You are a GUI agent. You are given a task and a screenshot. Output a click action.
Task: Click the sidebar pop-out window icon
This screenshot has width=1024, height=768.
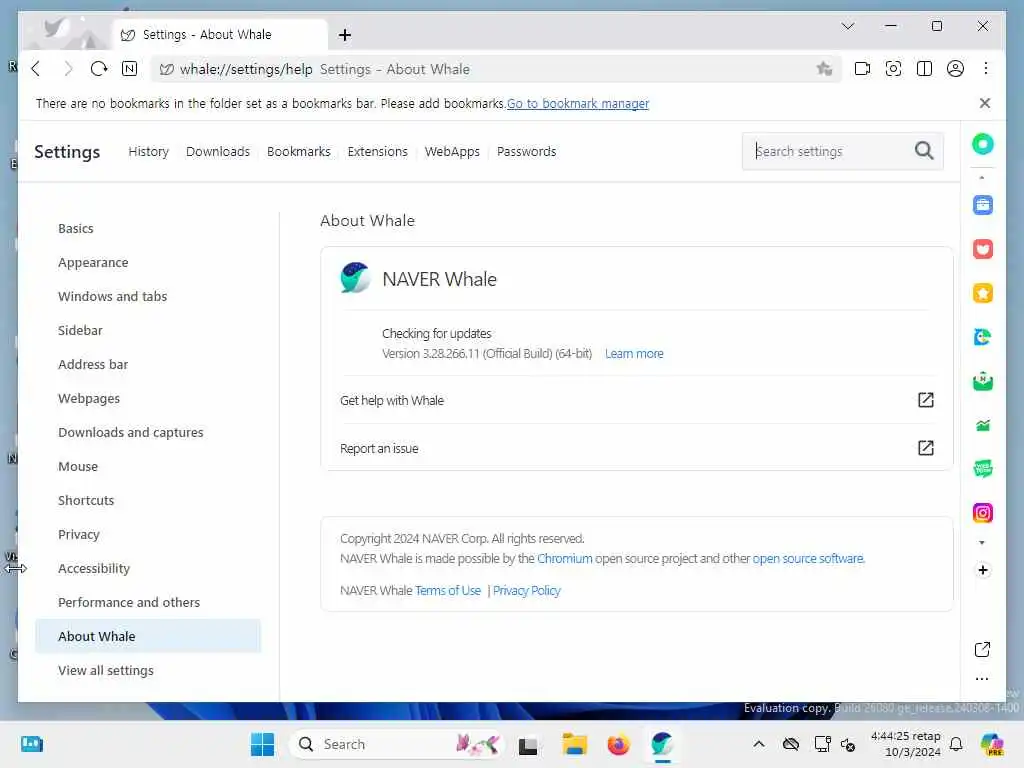982,649
